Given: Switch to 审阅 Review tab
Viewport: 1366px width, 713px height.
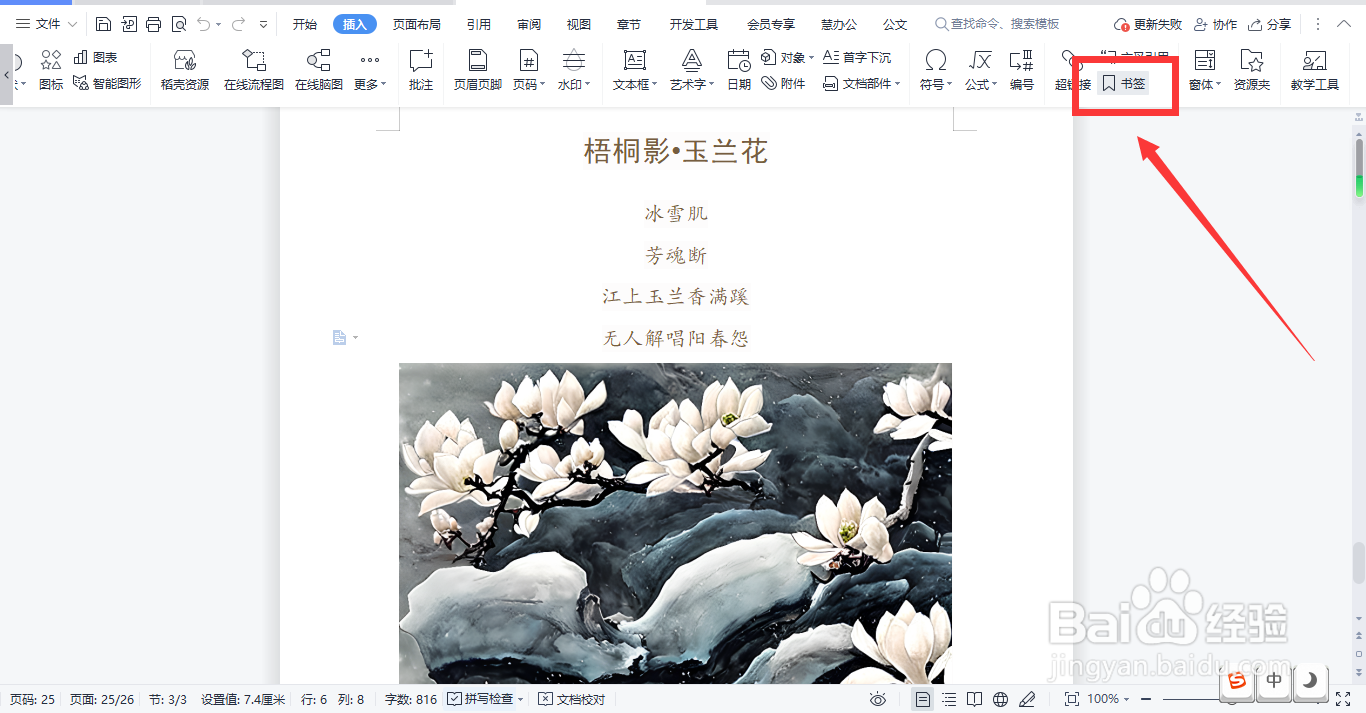Looking at the screenshot, I should tap(530, 24).
